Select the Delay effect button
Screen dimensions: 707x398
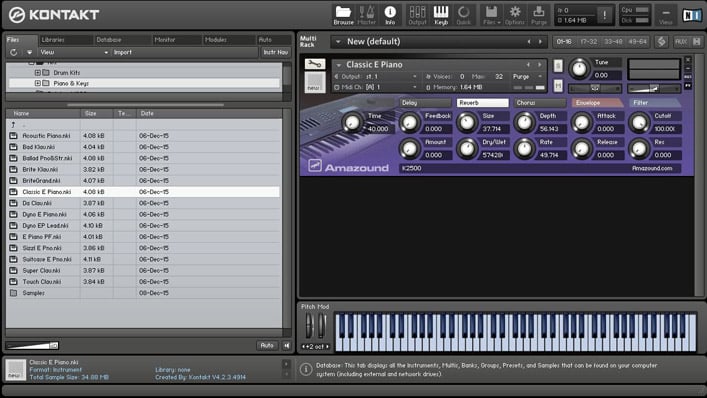click(425, 103)
